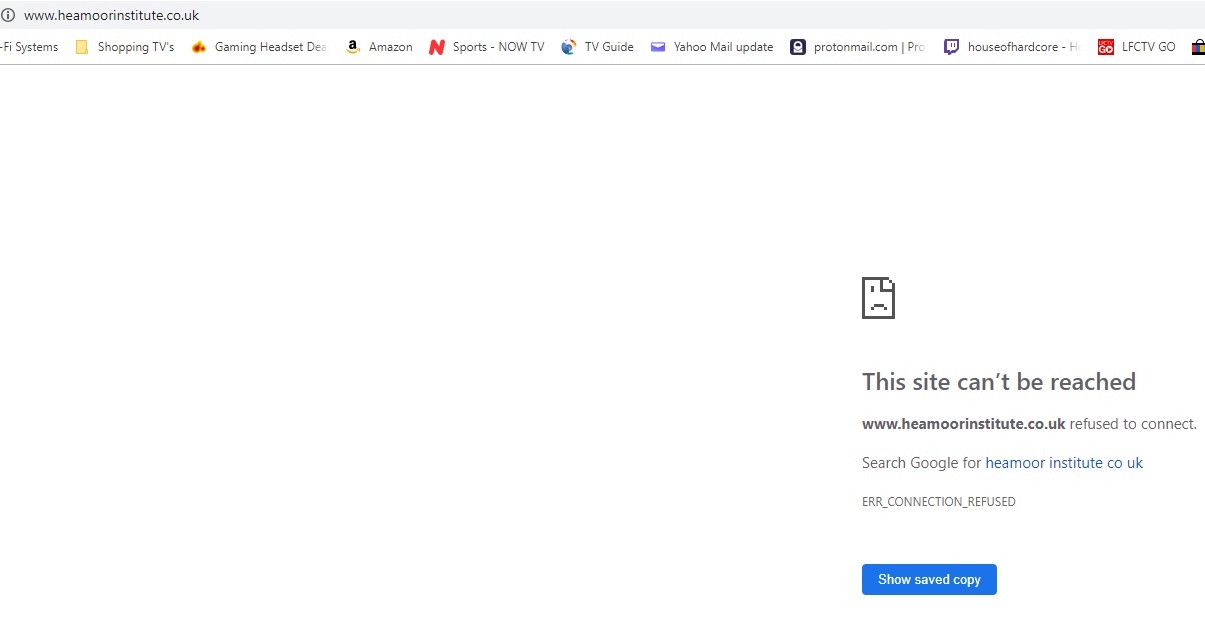This screenshot has width=1205, height=638.
Task: Click the bold www.heamoorinstitute.co.uk text in error message
Action: [963, 424]
